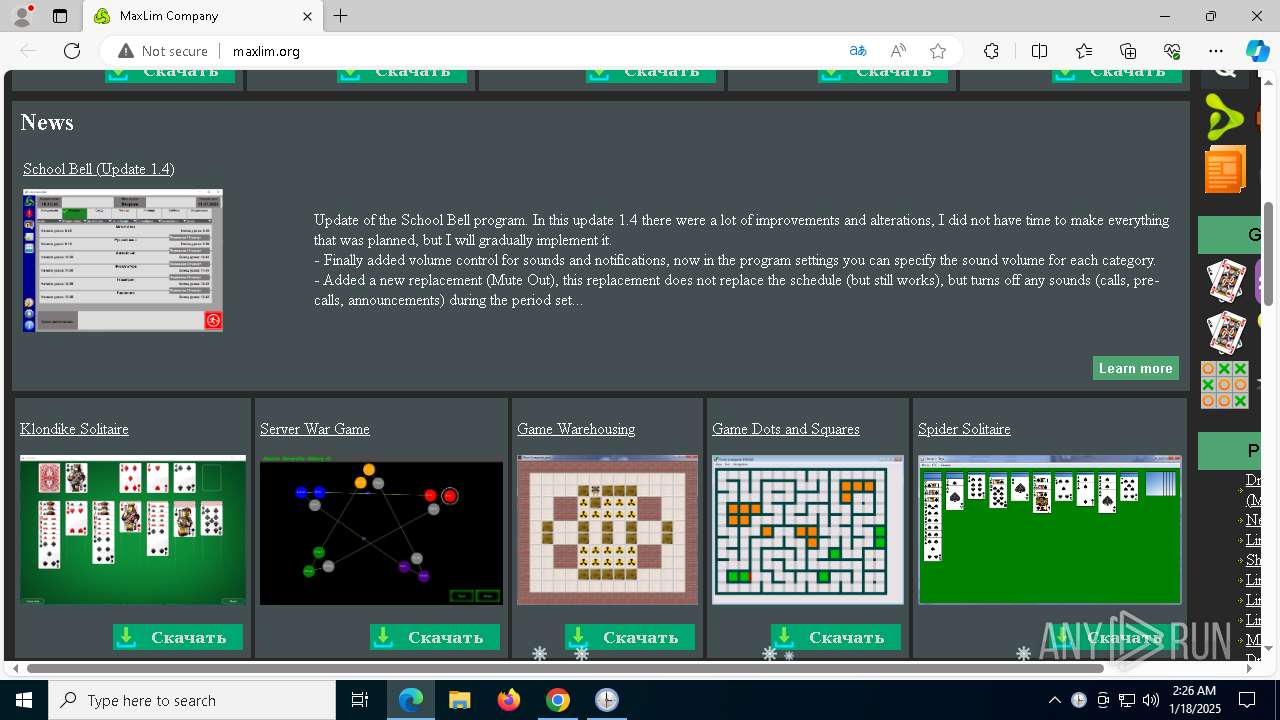Viewport: 1280px width, 720px height.
Task: Open the notification center icon
Action: pyautogui.click(x=1247, y=700)
